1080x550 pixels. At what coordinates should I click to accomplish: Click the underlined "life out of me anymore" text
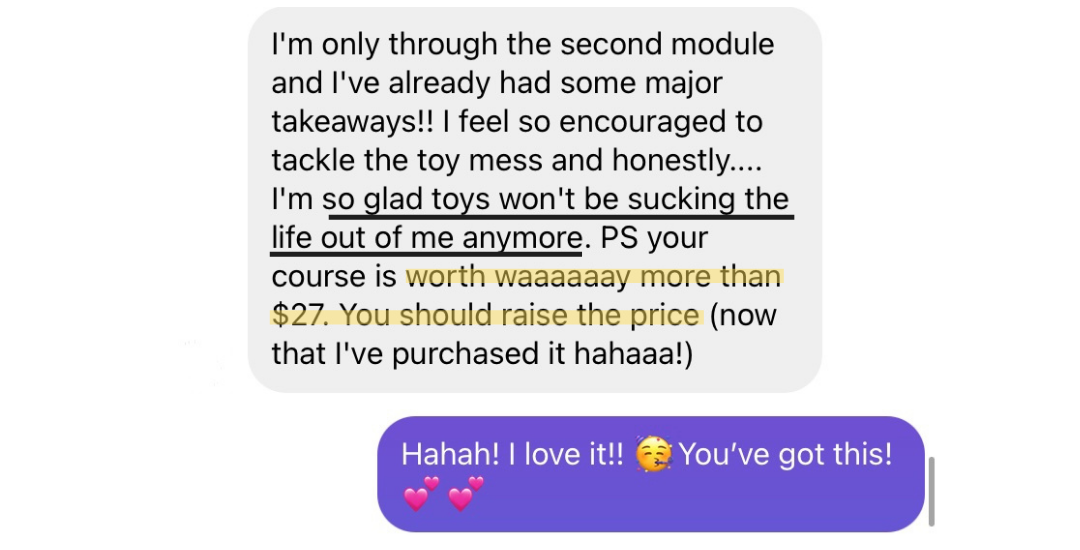427,237
